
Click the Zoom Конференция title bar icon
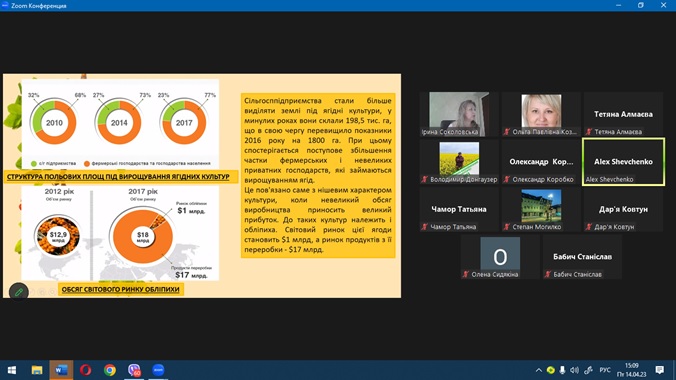pos(5,5)
